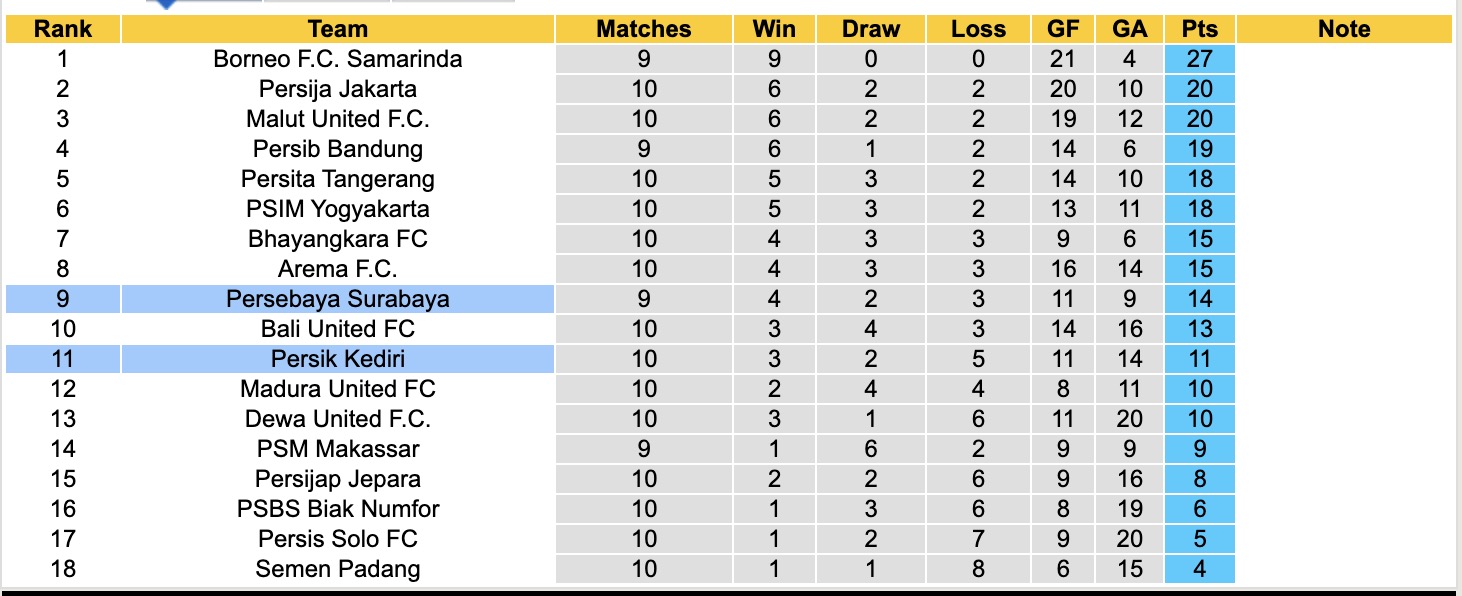Click Borneo's blue 27 points cell
This screenshot has width=1462, height=596.
[x=1199, y=59]
